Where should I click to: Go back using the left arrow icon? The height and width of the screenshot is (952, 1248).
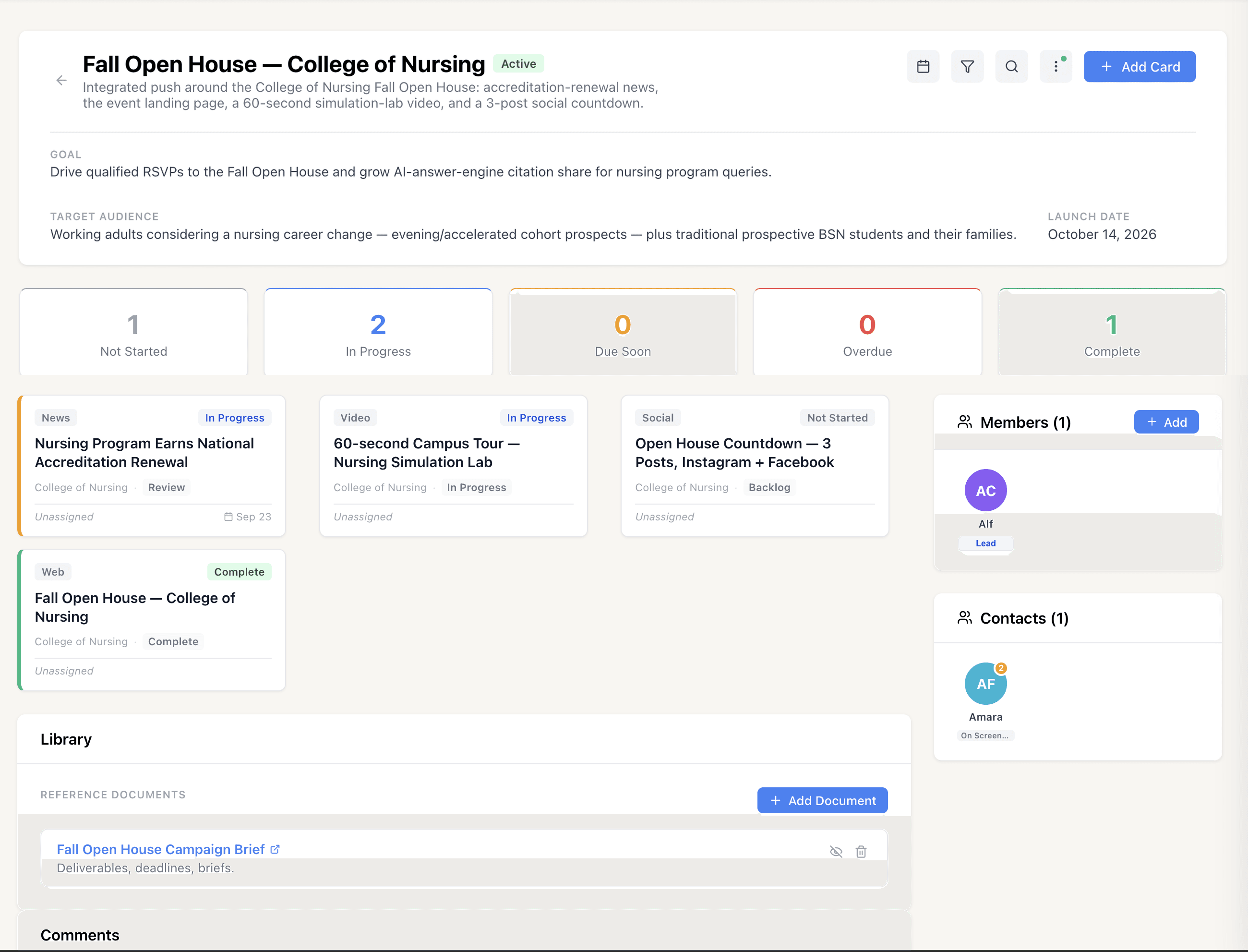pos(61,81)
